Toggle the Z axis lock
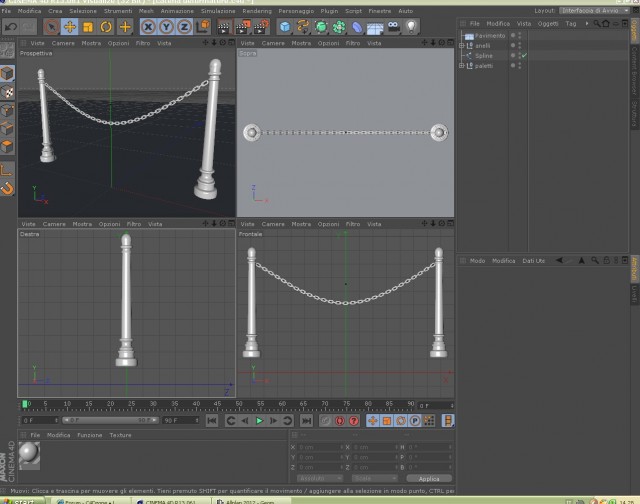 pos(184,27)
